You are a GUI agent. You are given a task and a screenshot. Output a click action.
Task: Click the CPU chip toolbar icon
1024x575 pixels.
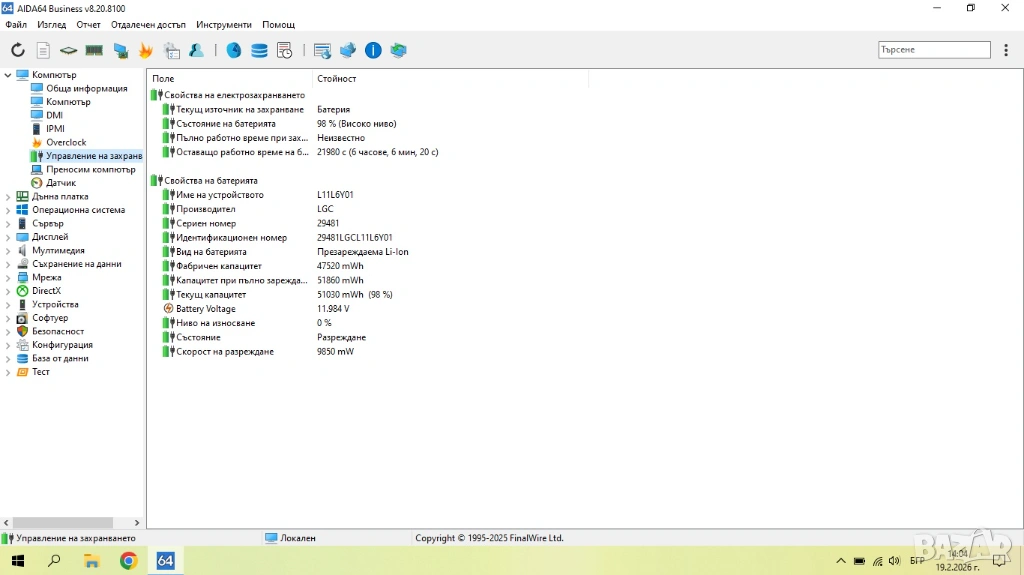(x=68, y=50)
